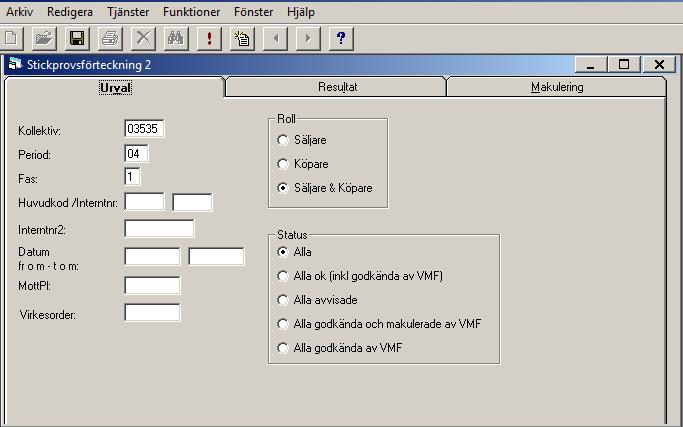
Task: Open the Fönster menu
Action: [254, 12]
